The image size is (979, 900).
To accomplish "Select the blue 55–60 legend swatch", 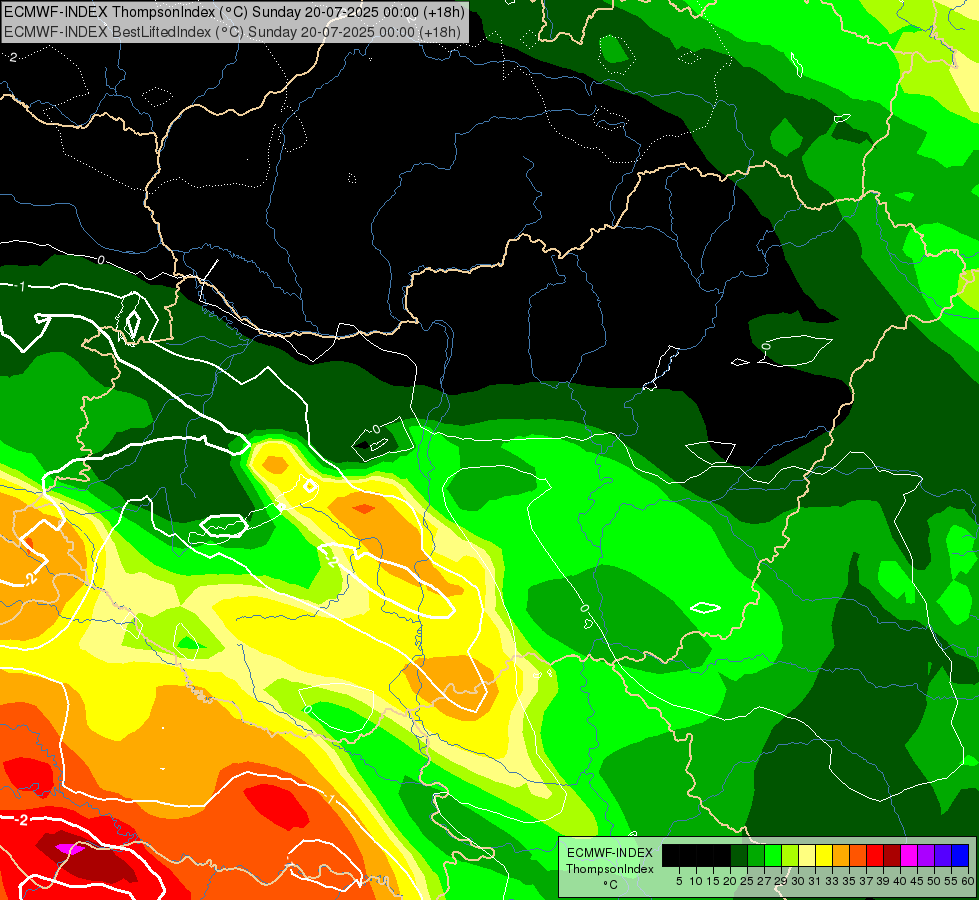I will (x=960, y=856).
